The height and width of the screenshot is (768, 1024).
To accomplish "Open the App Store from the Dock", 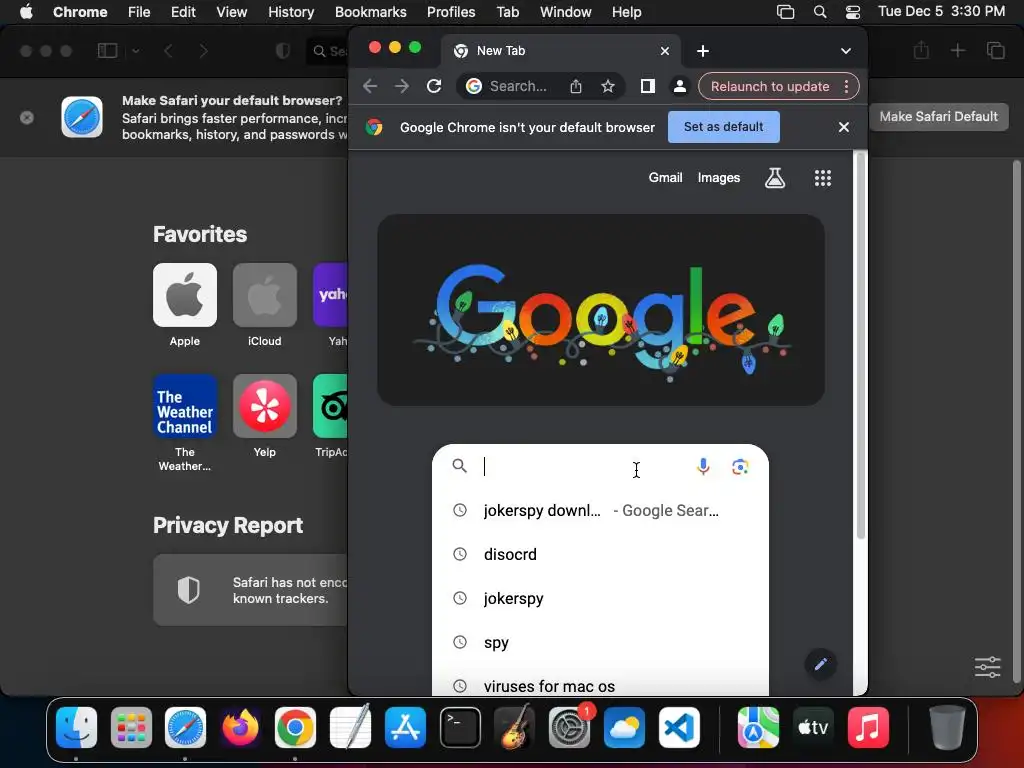I will pos(405,728).
